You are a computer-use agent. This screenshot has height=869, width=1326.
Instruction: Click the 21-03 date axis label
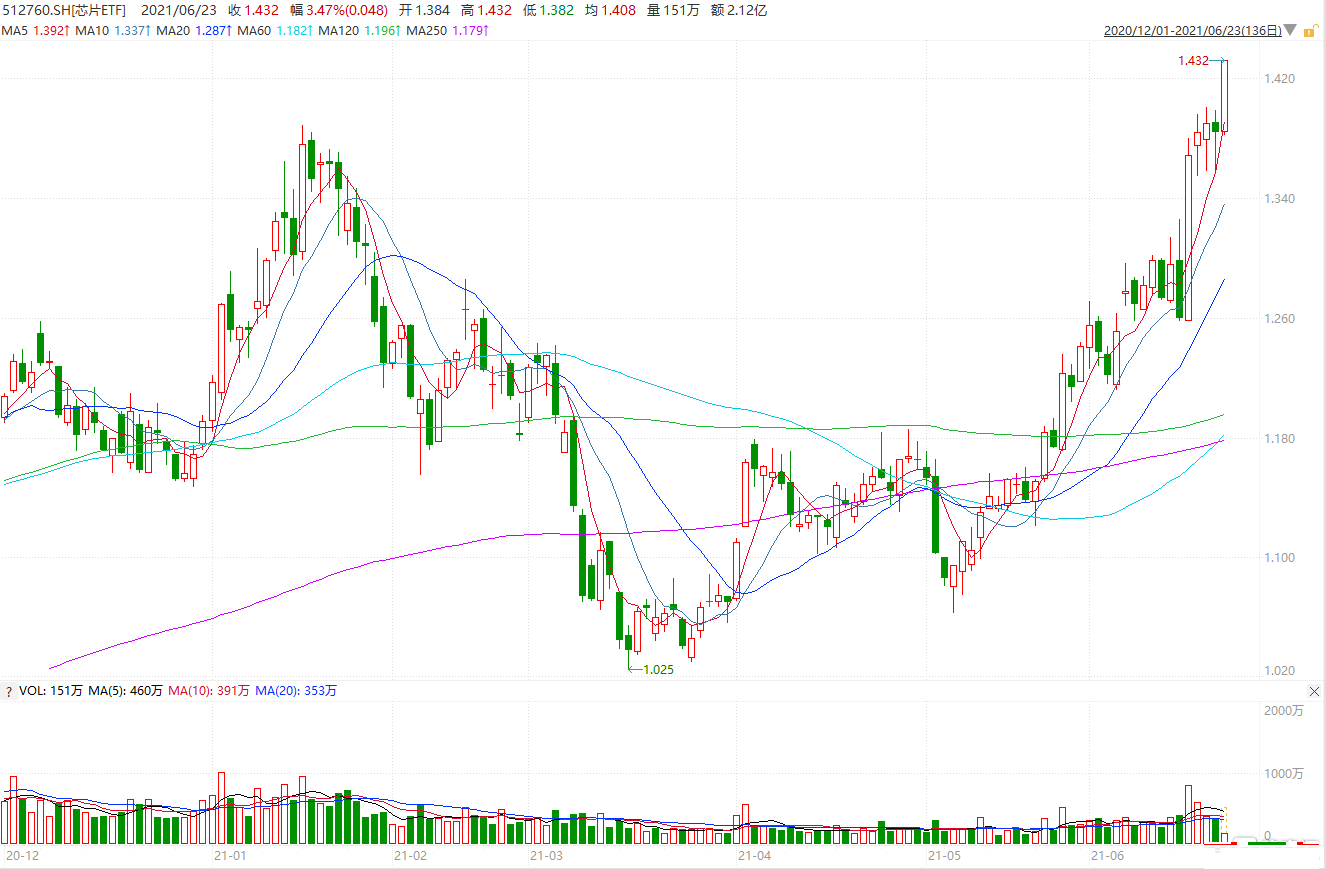pyautogui.click(x=547, y=856)
